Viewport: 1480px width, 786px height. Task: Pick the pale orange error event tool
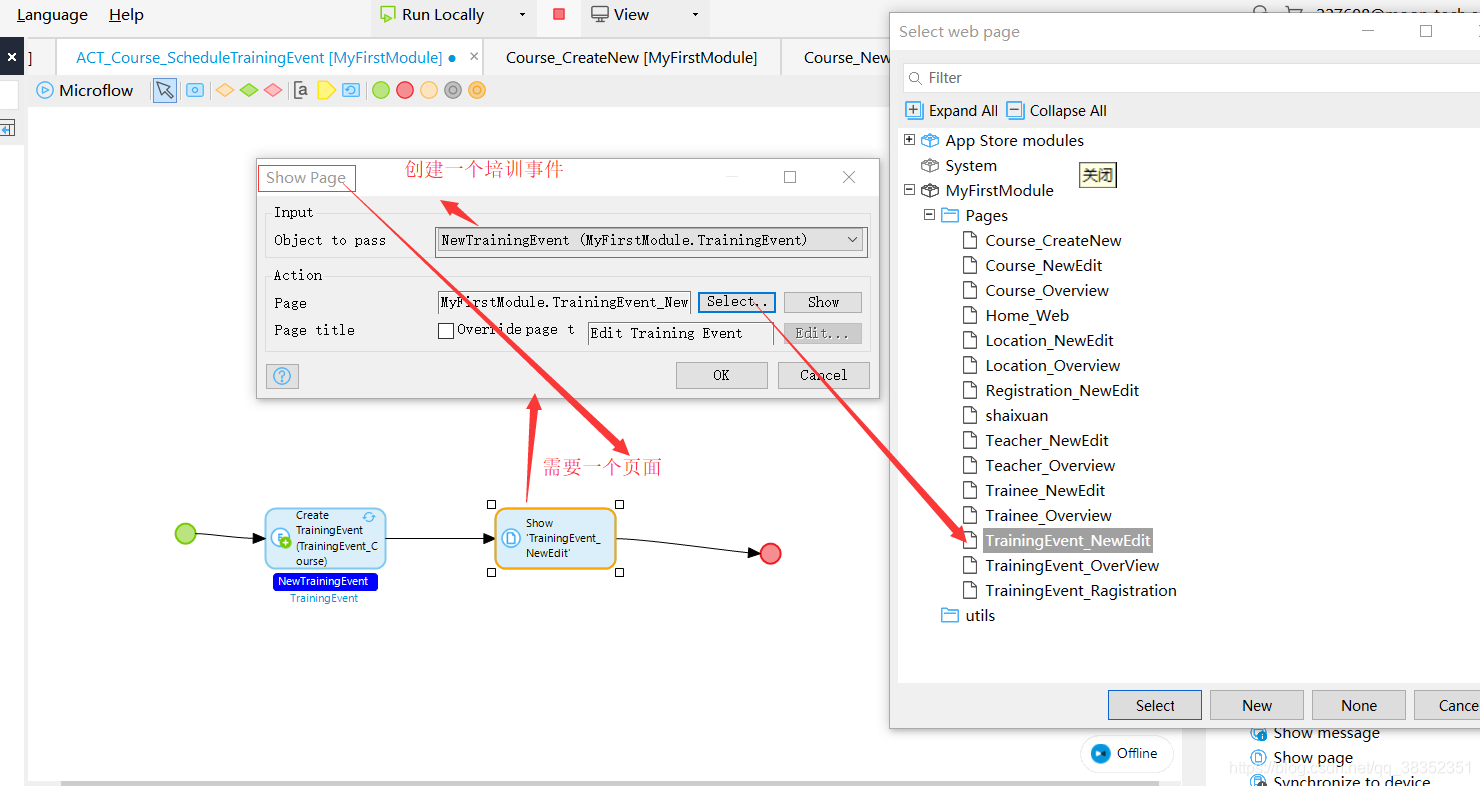click(429, 90)
